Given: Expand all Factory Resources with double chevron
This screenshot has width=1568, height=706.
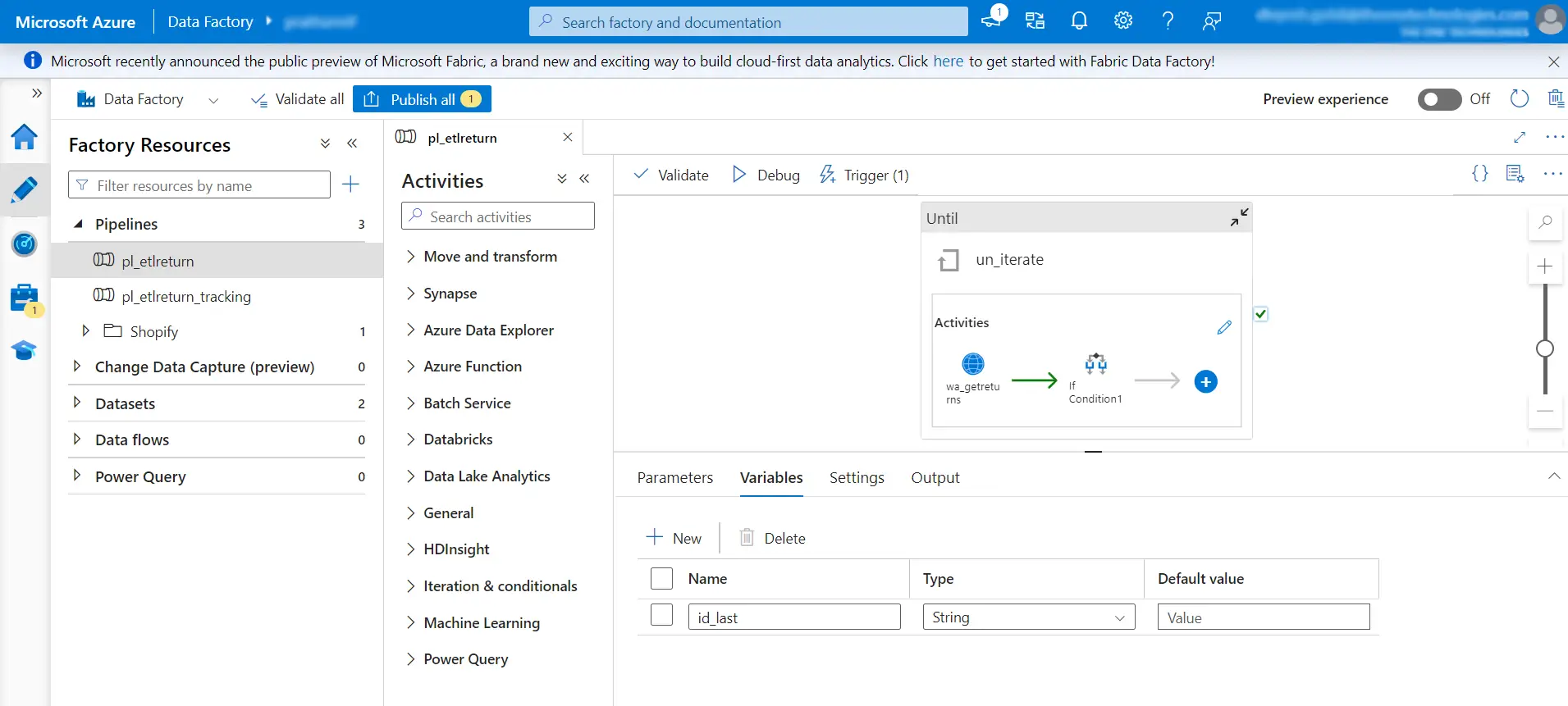Looking at the screenshot, I should tap(325, 143).
